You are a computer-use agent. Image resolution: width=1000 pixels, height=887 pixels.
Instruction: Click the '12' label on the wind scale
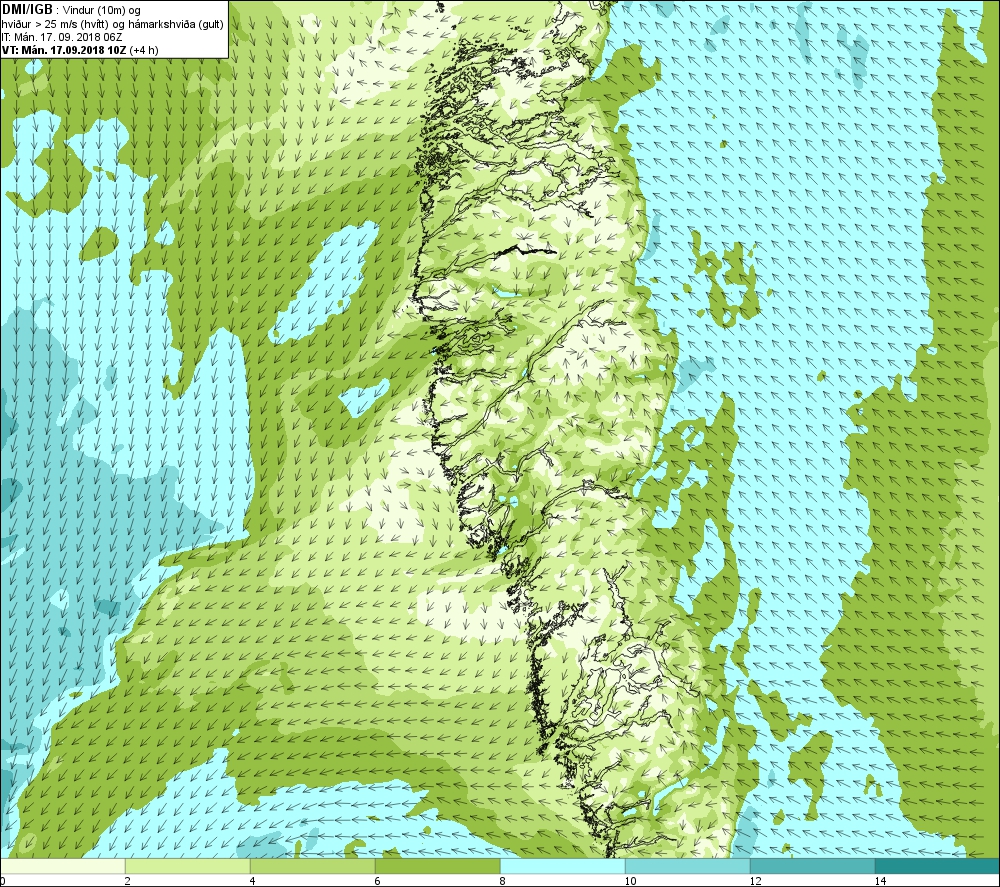754,881
